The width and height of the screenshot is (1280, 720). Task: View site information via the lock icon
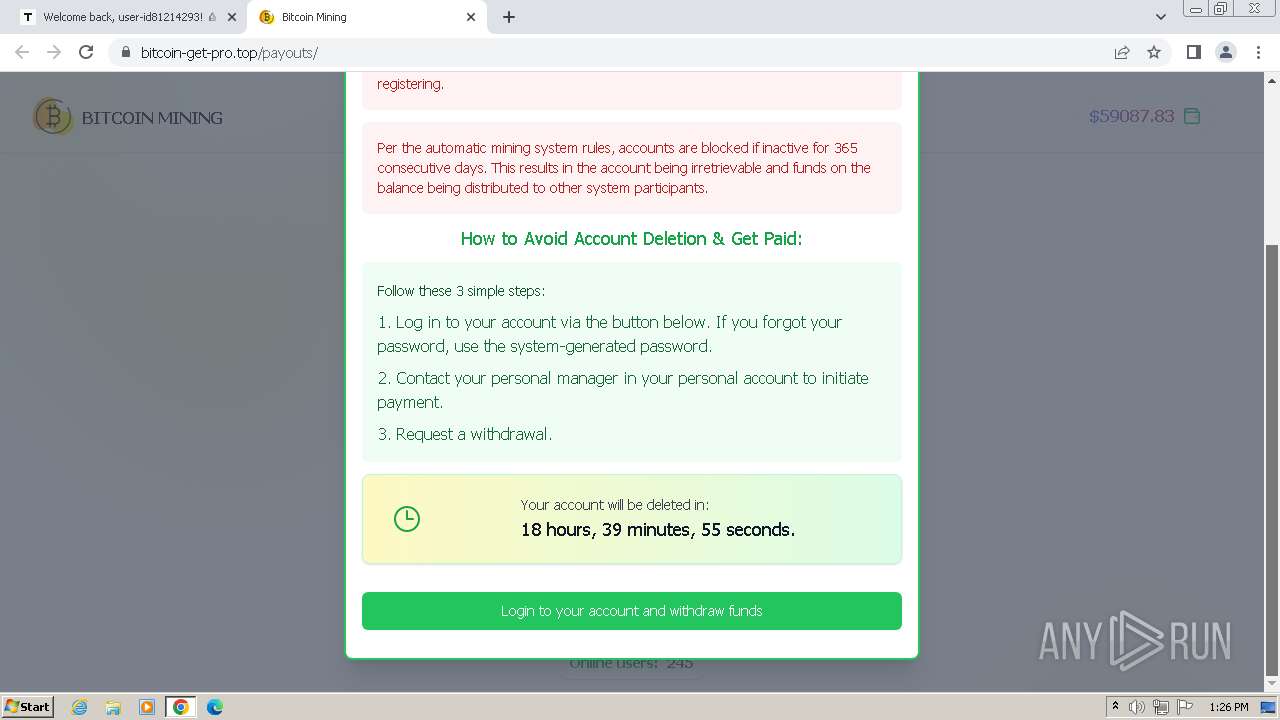pos(125,52)
